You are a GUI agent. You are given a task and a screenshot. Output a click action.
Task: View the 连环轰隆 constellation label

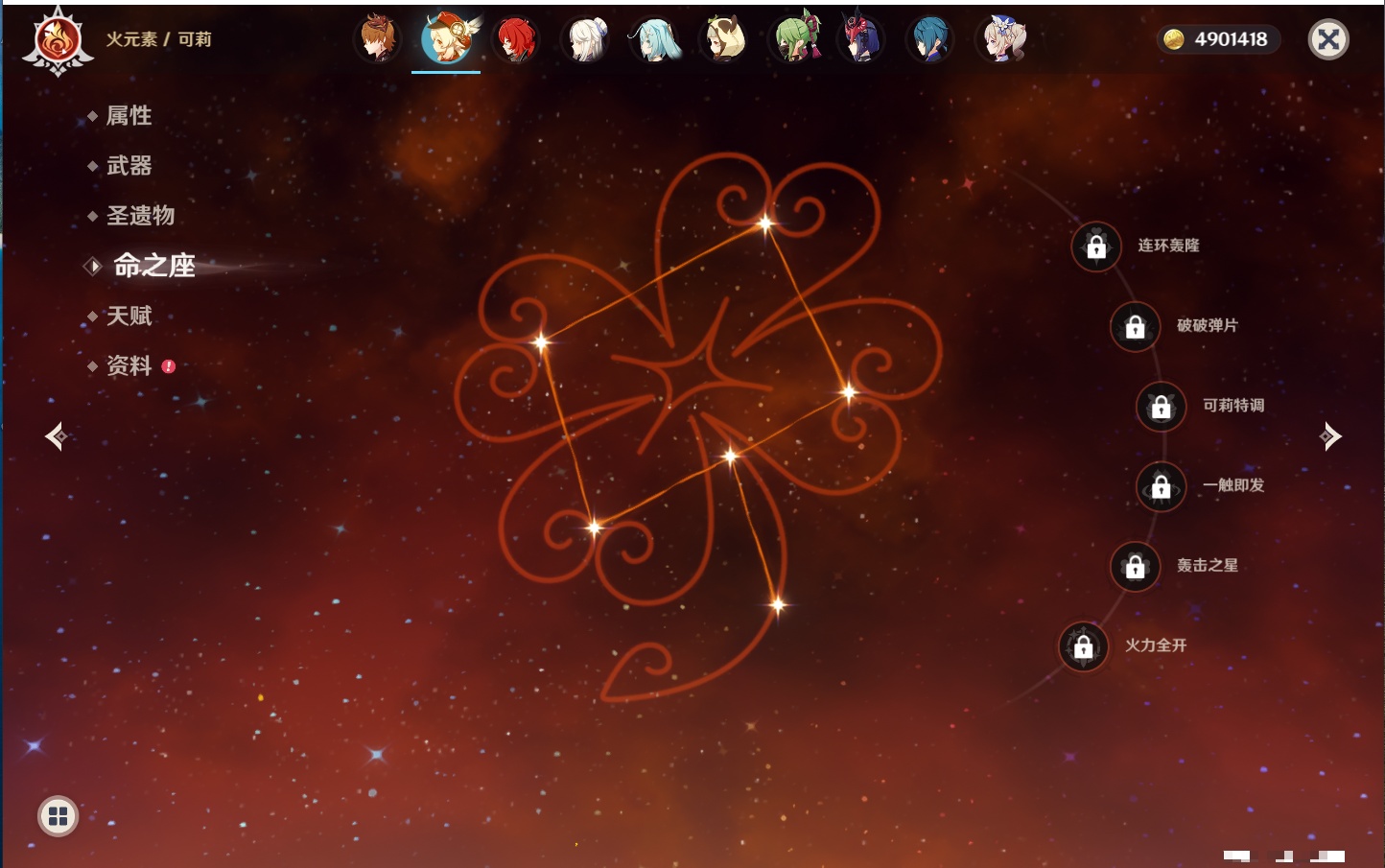(1168, 246)
